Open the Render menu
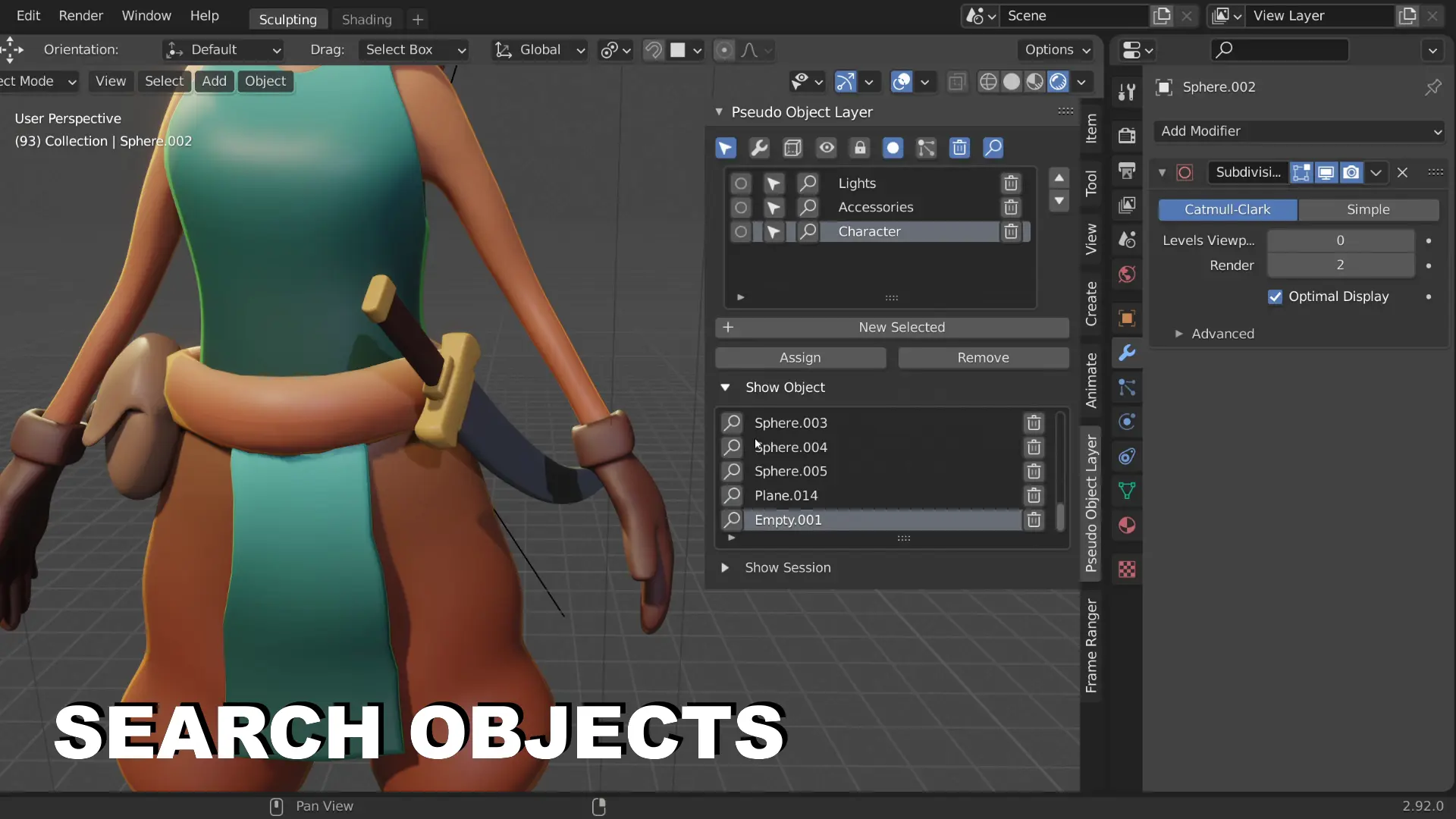 [x=80, y=15]
